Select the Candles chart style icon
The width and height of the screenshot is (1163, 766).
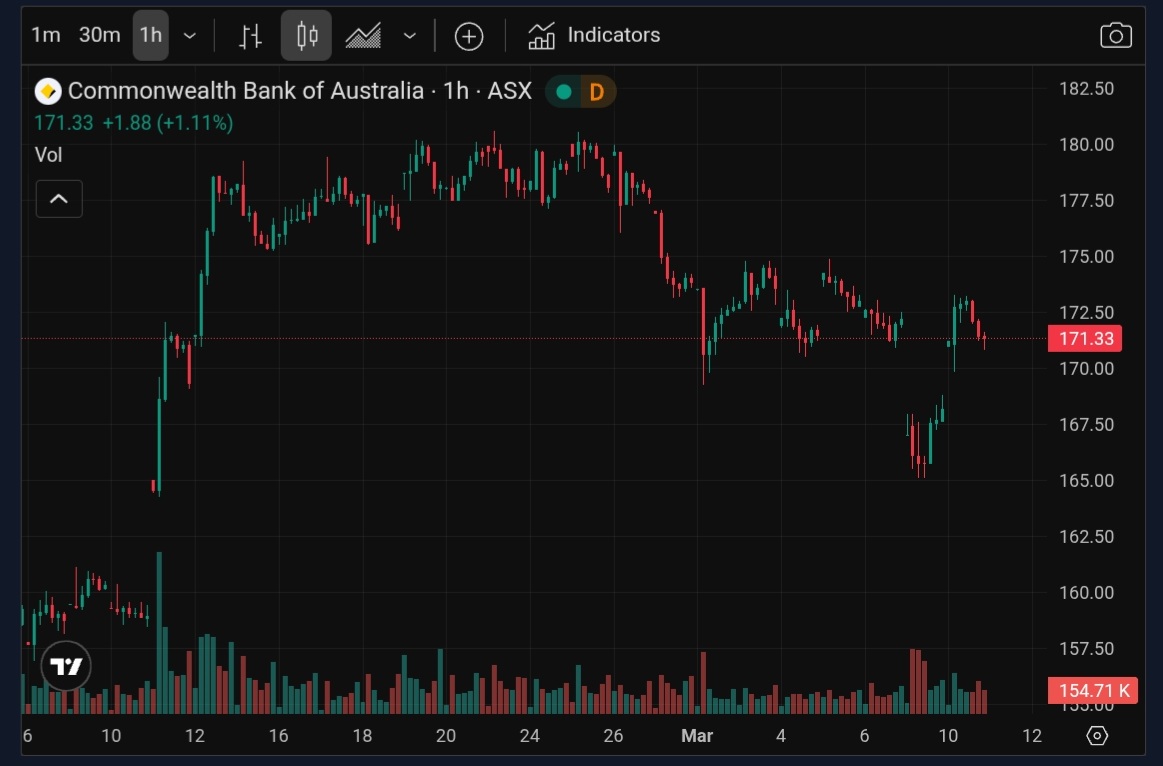tap(306, 36)
